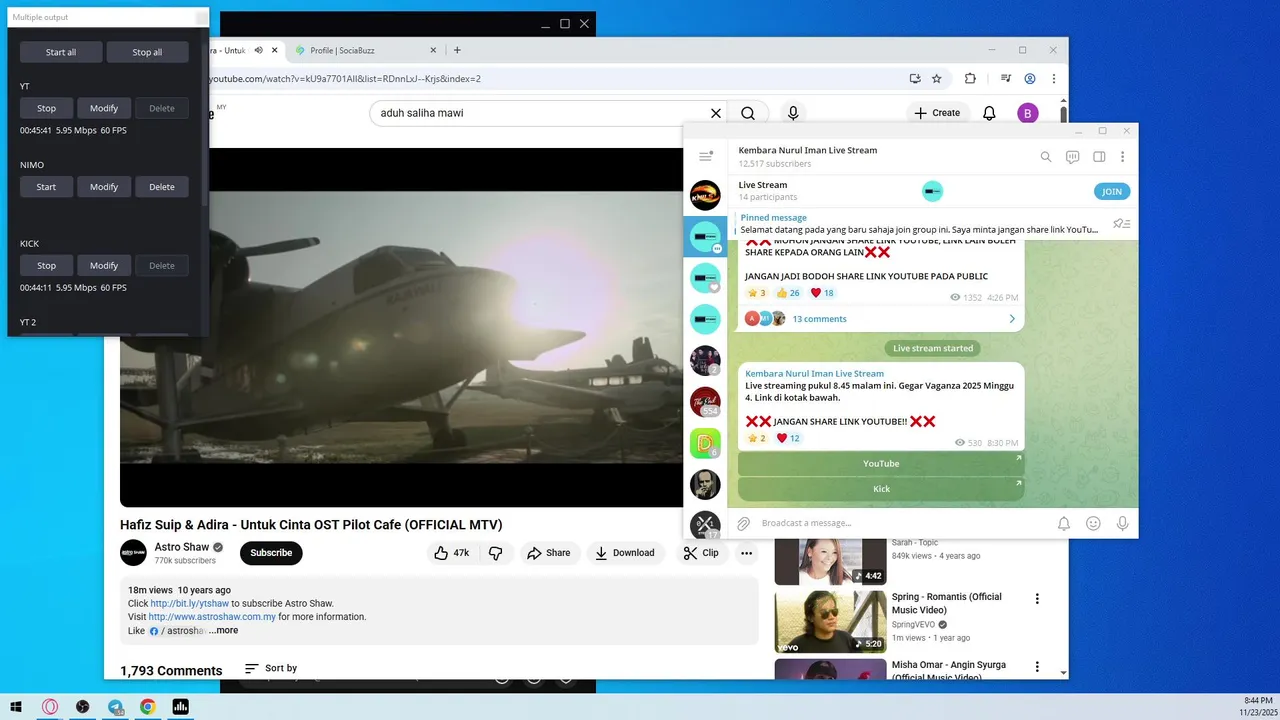
Task: Subscribe to Astro Shaw channel
Action: [x=271, y=553]
